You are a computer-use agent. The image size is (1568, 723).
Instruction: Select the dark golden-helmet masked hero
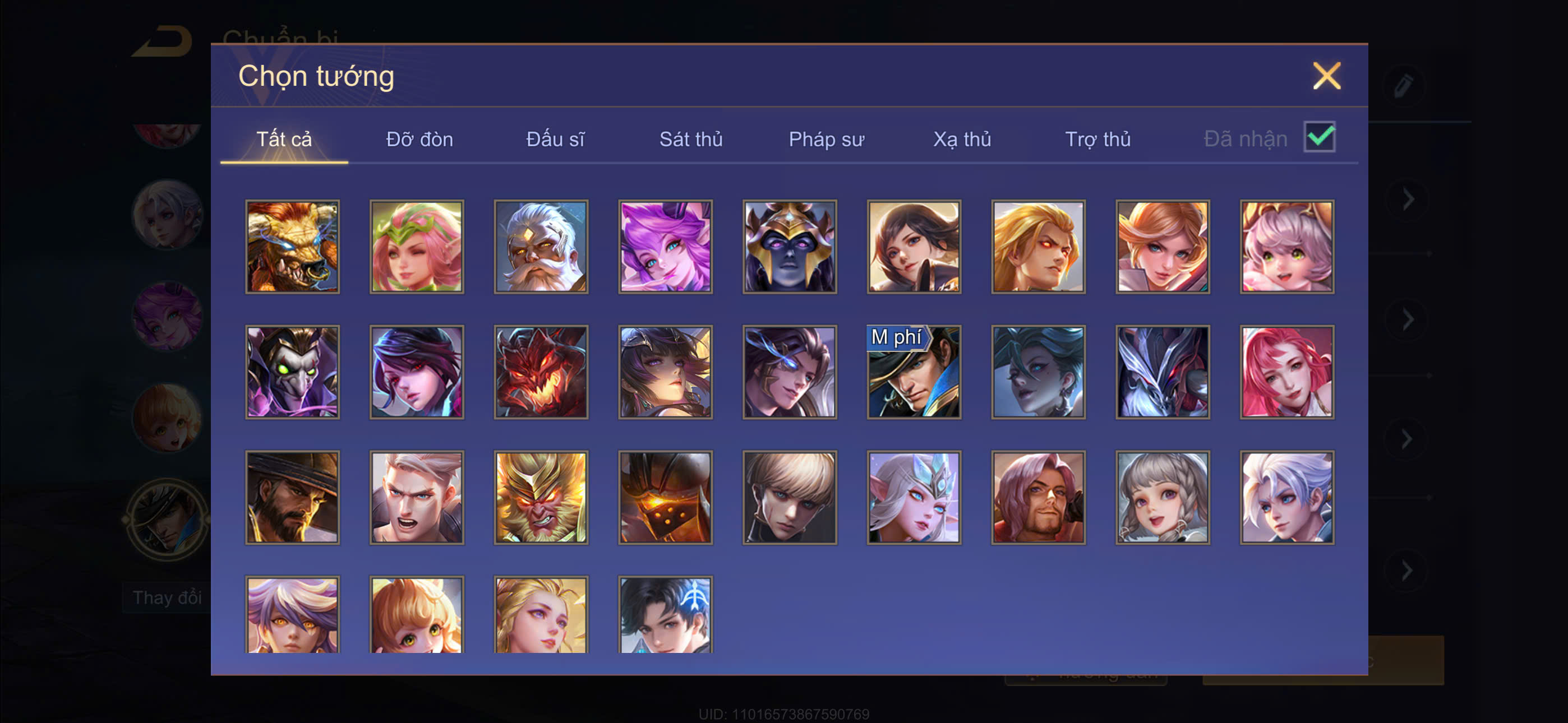click(x=790, y=247)
